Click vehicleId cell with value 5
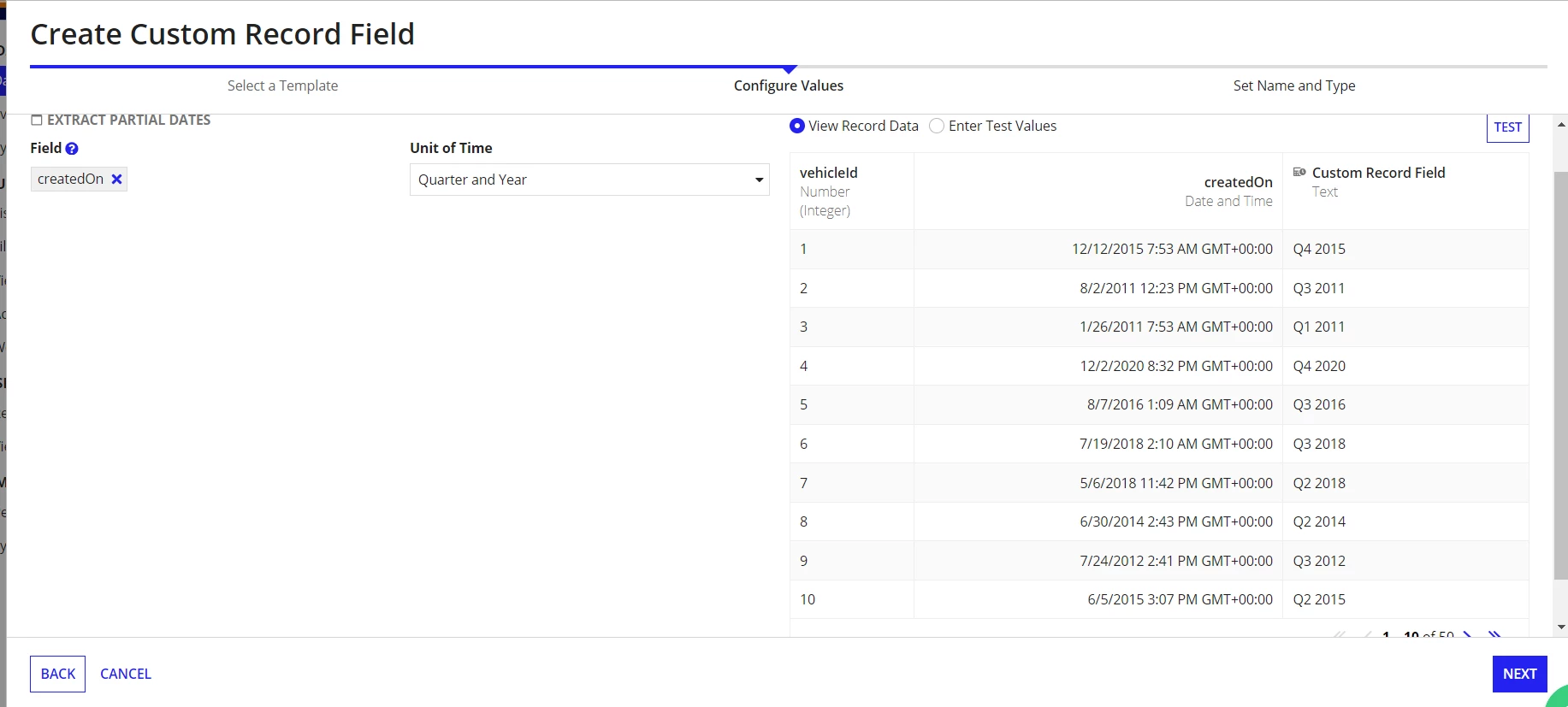Viewport: 1568px width, 707px height. tap(852, 404)
